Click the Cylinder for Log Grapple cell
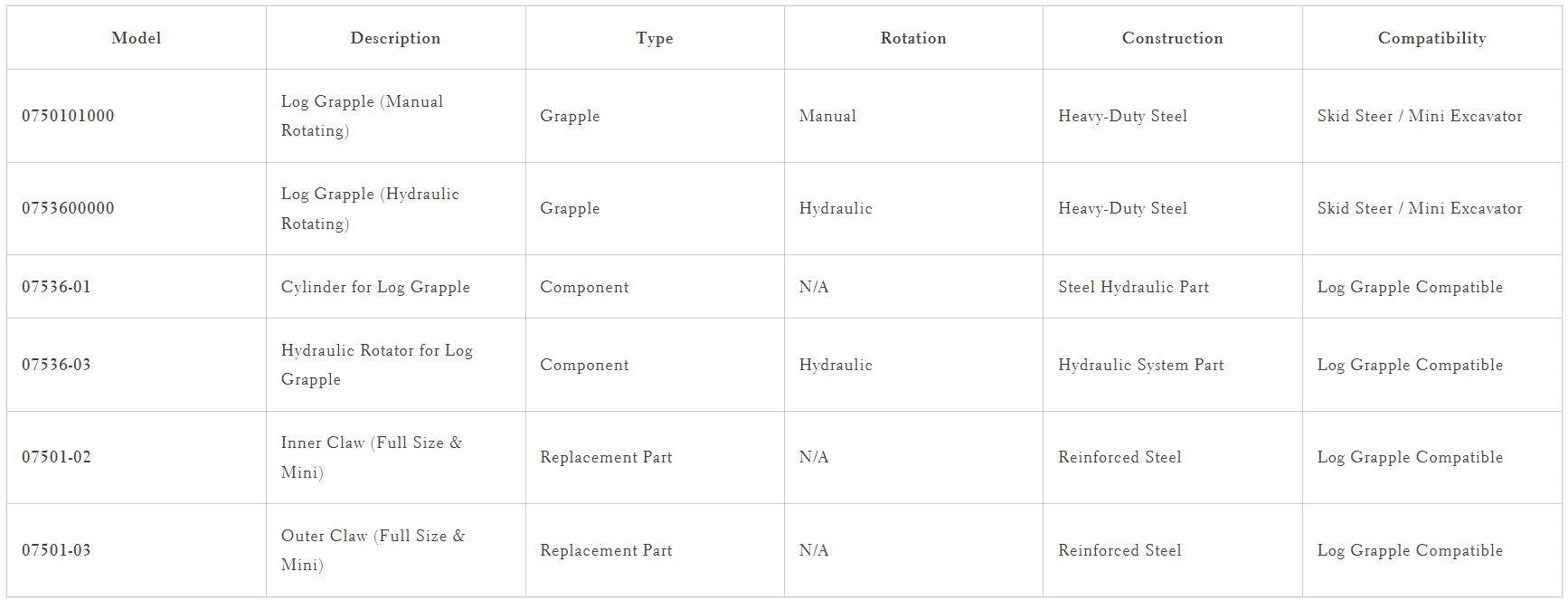This screenshot has height=600, width=1568. [375, 287]
